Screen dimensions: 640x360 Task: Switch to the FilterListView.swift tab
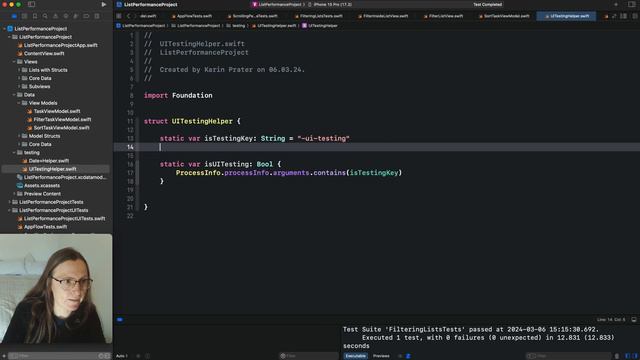[x=443, y=16]
